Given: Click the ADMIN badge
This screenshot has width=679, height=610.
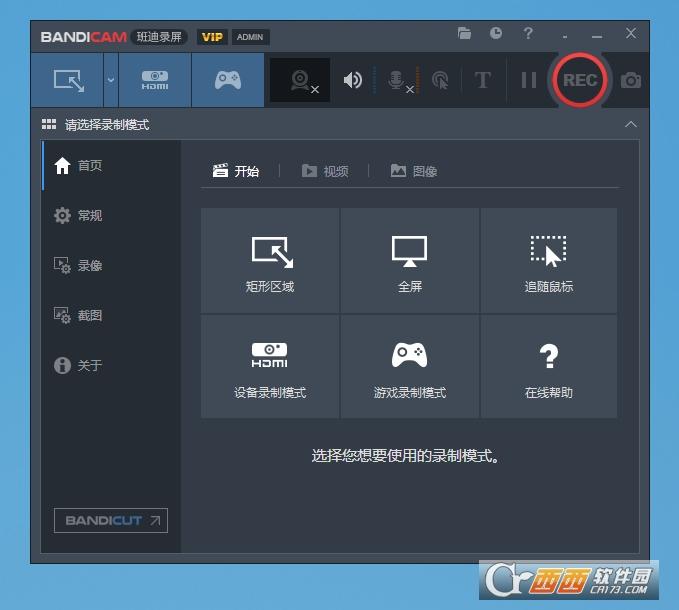Looking at the screenshot, I should (x=250, y=37).
